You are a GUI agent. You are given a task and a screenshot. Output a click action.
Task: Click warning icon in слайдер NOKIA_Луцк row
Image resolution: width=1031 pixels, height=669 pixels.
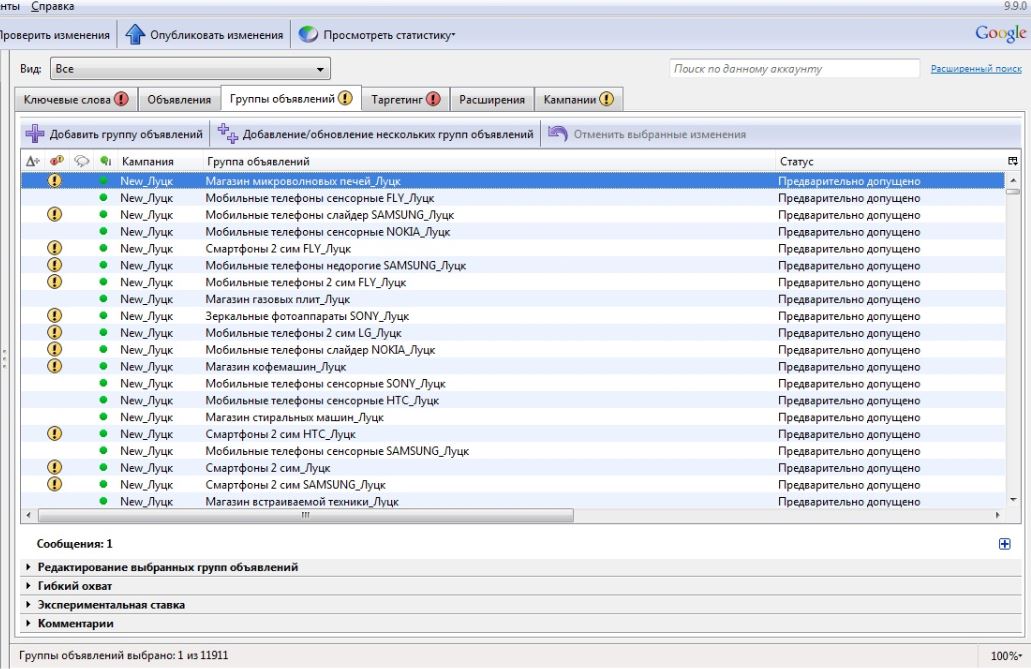coord(55,349)
